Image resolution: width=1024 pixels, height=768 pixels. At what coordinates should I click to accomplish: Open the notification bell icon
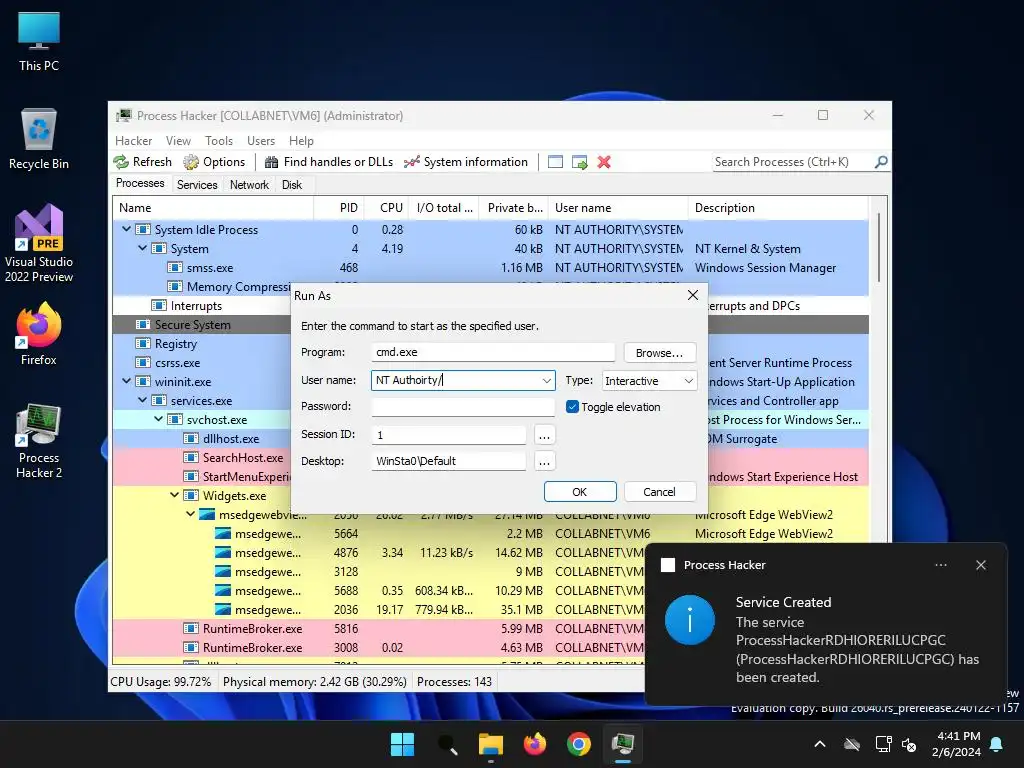click(x=997, y=744)
